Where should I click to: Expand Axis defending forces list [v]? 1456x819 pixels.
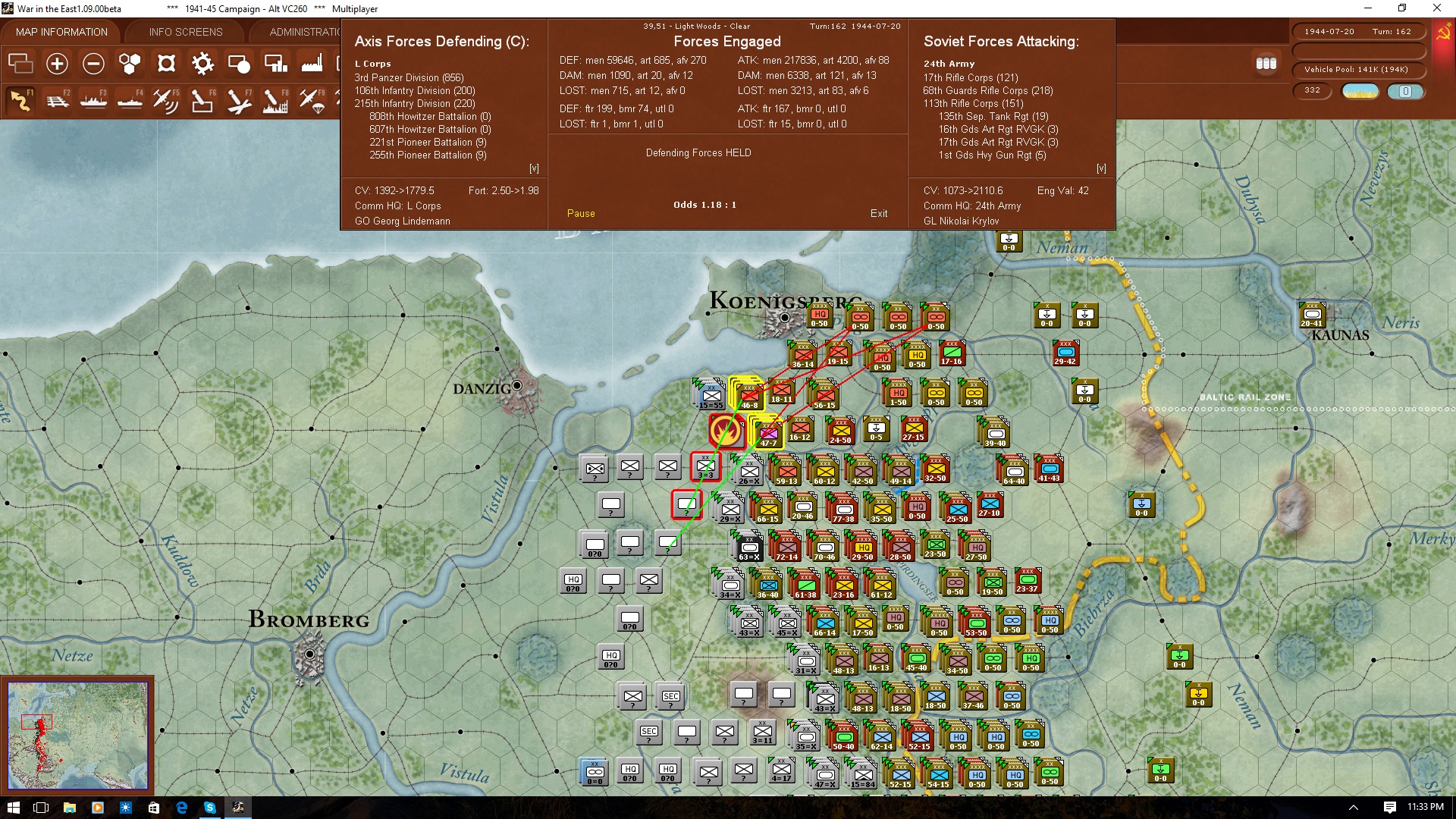[534, 168]
